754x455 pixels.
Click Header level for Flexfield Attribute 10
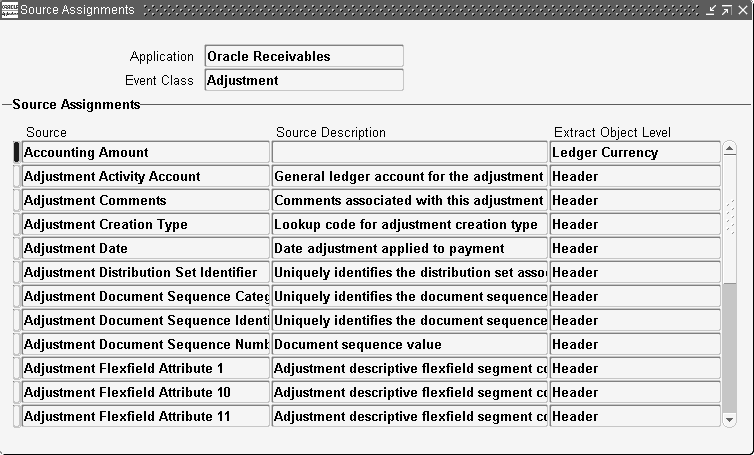635,392
